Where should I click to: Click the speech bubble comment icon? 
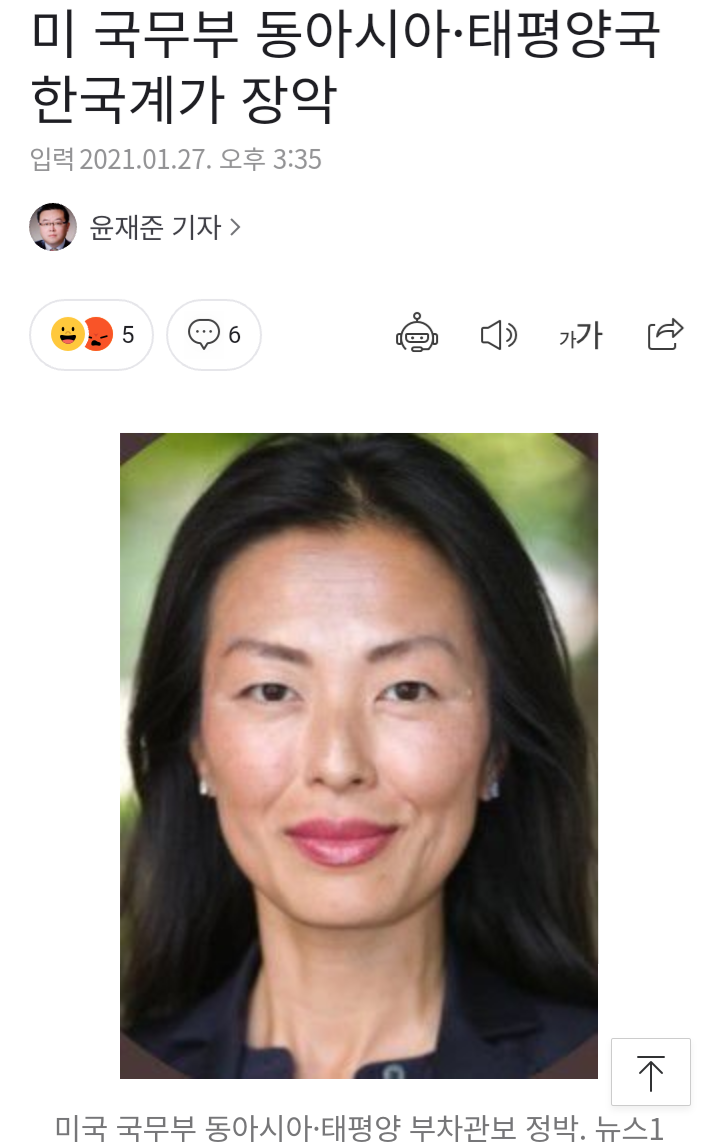coord(203,335)
